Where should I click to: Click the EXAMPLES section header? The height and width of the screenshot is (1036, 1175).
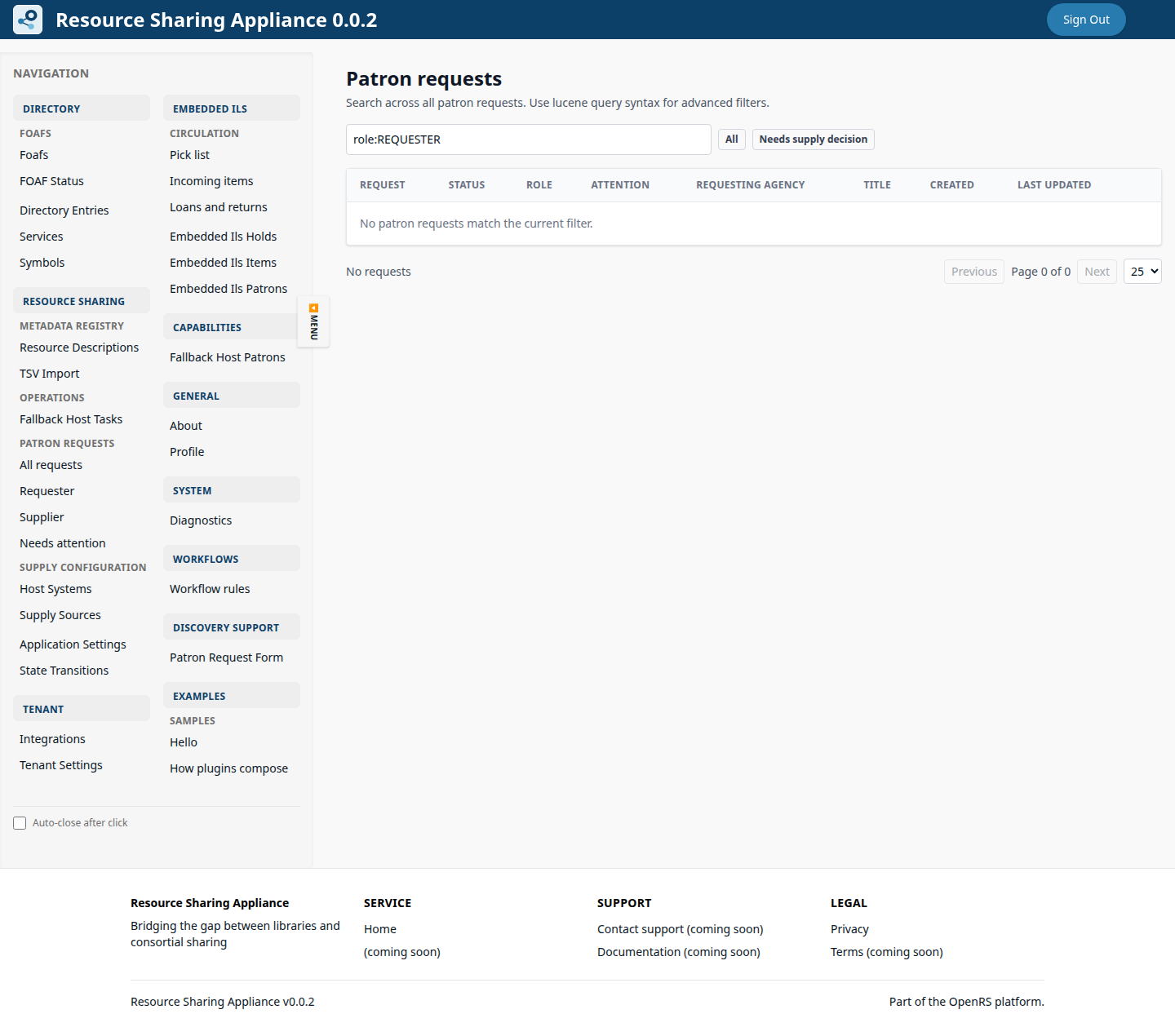[x=232, y=695]
